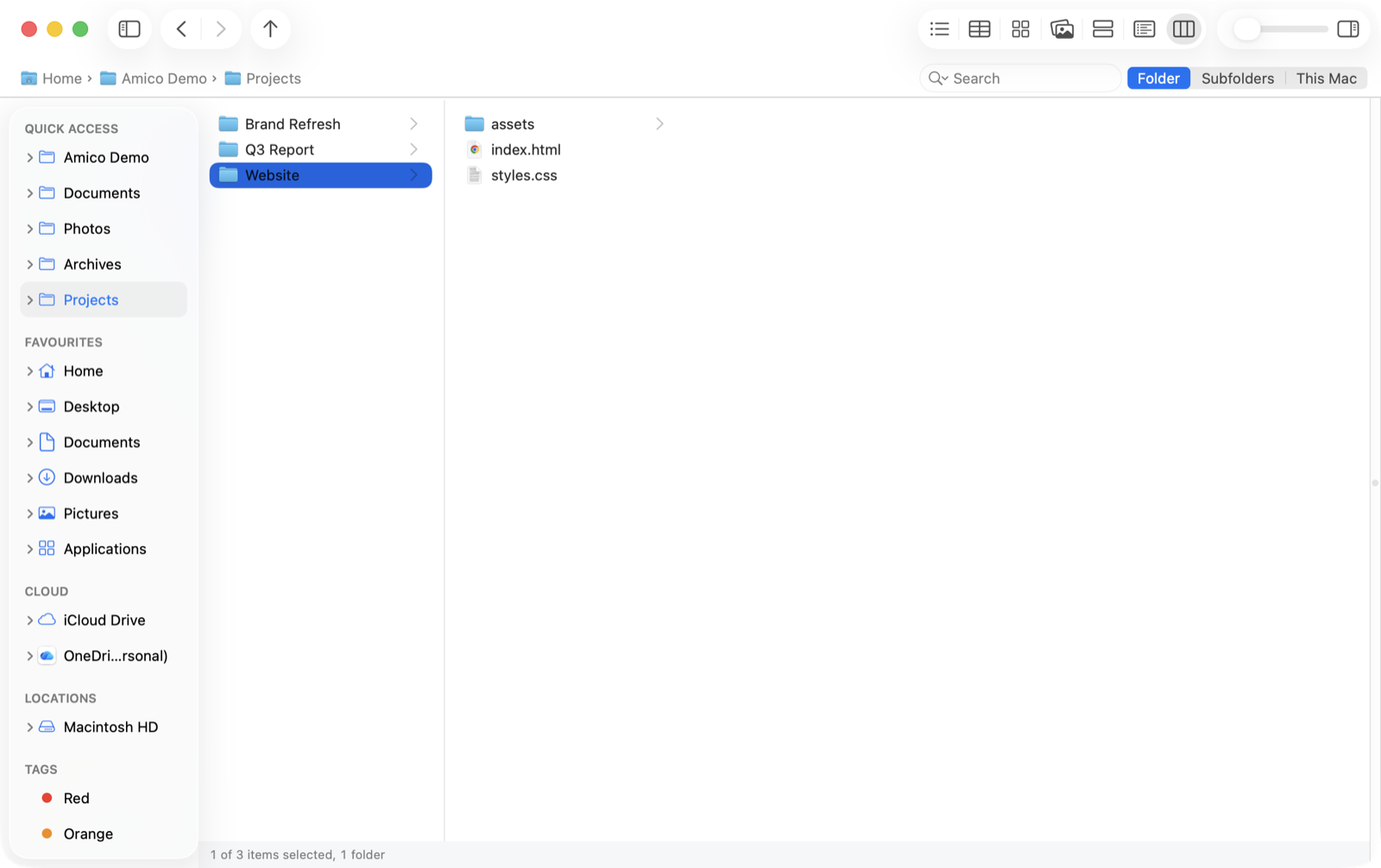Select Projects in the sidebar

[104, 299]
